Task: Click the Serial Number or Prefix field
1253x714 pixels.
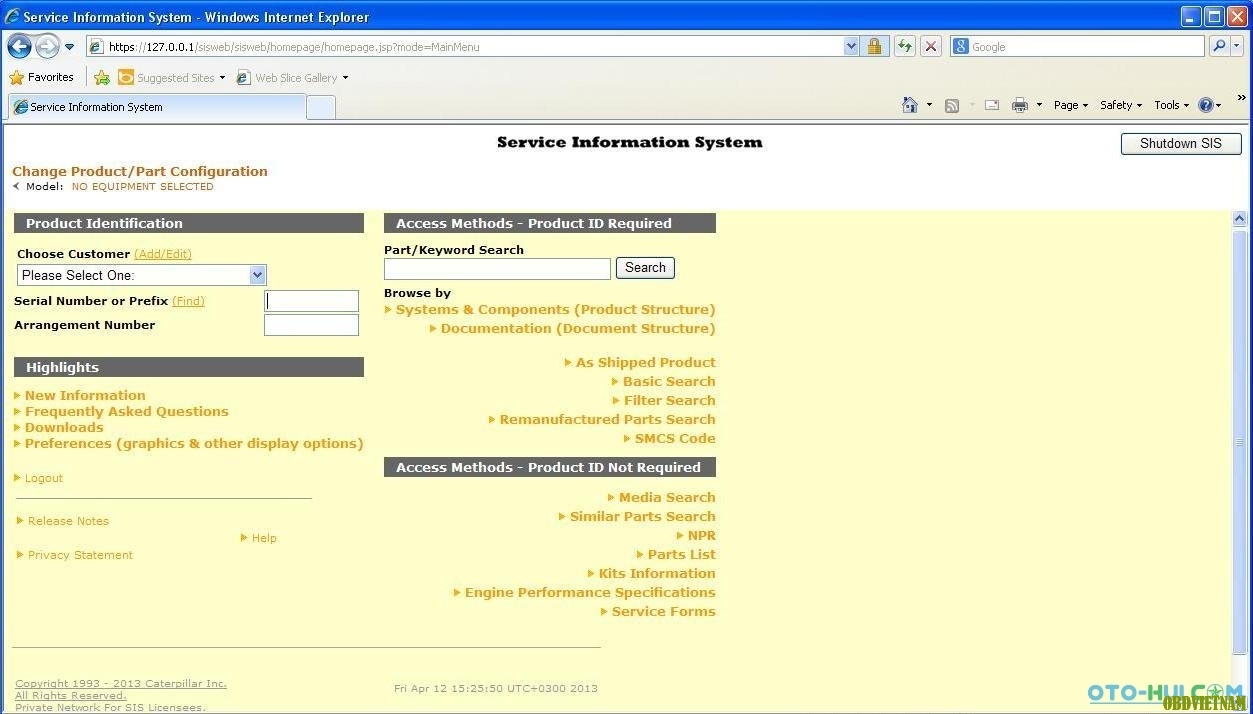Action: [311, 301]
